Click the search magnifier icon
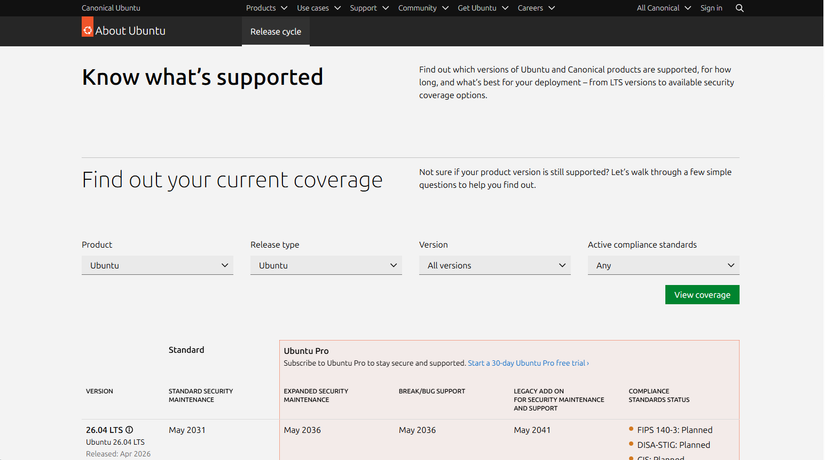Image resolution: width=825 pixels, height=460 pixels. pos(739,8)
